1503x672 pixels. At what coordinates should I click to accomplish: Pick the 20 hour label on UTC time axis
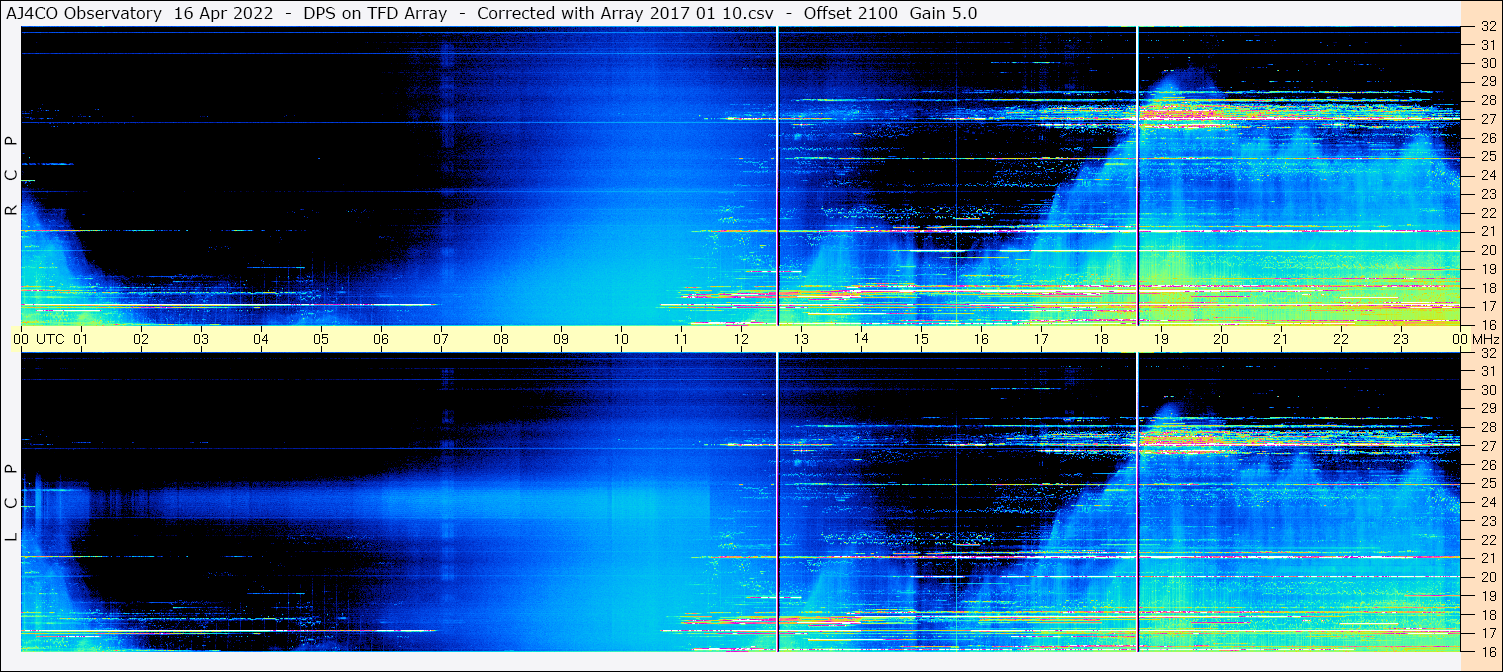coord(1221,339)
